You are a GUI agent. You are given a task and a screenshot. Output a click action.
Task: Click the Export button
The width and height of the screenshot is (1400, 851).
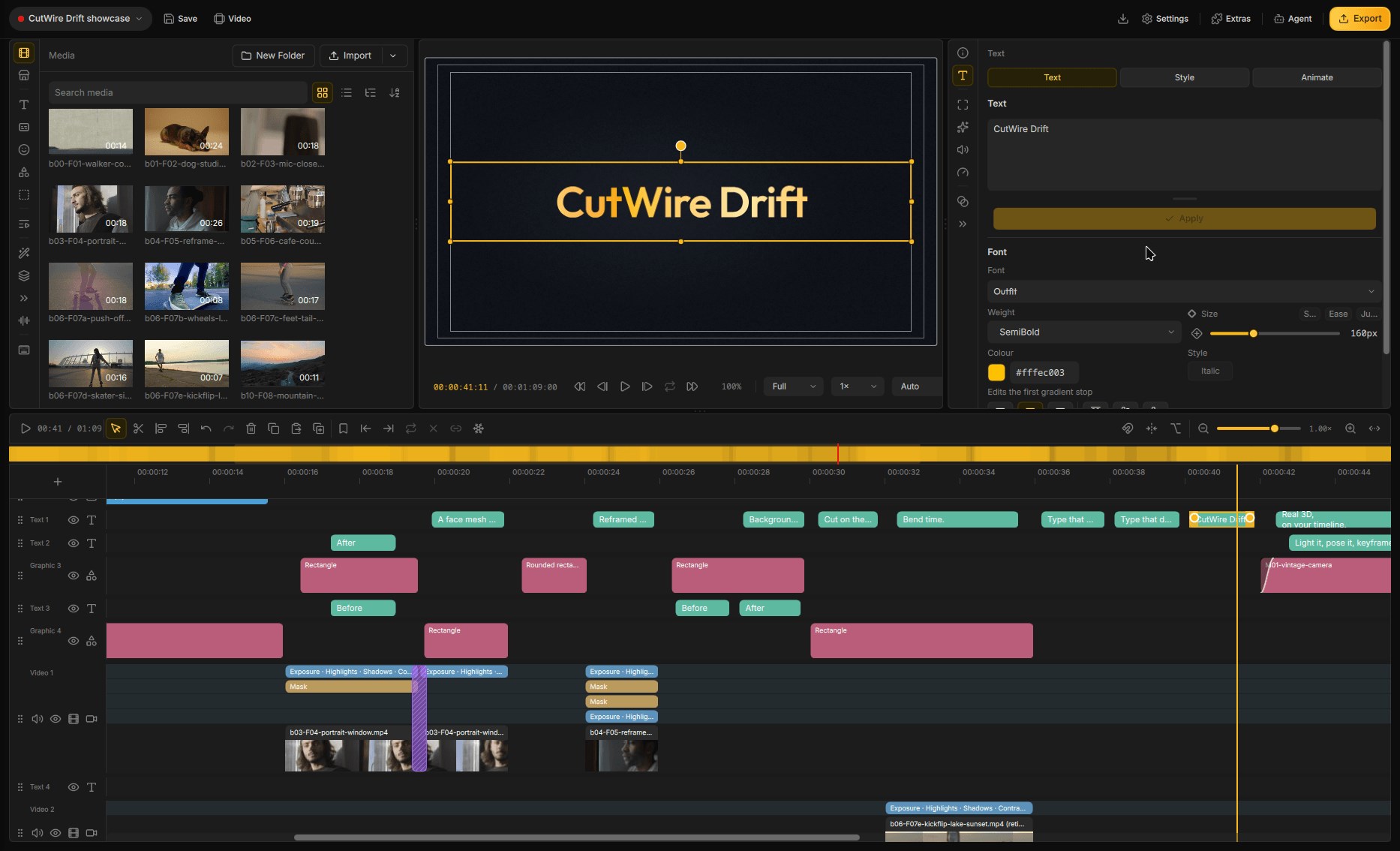pyautogui.click(x=1359, y=19)
